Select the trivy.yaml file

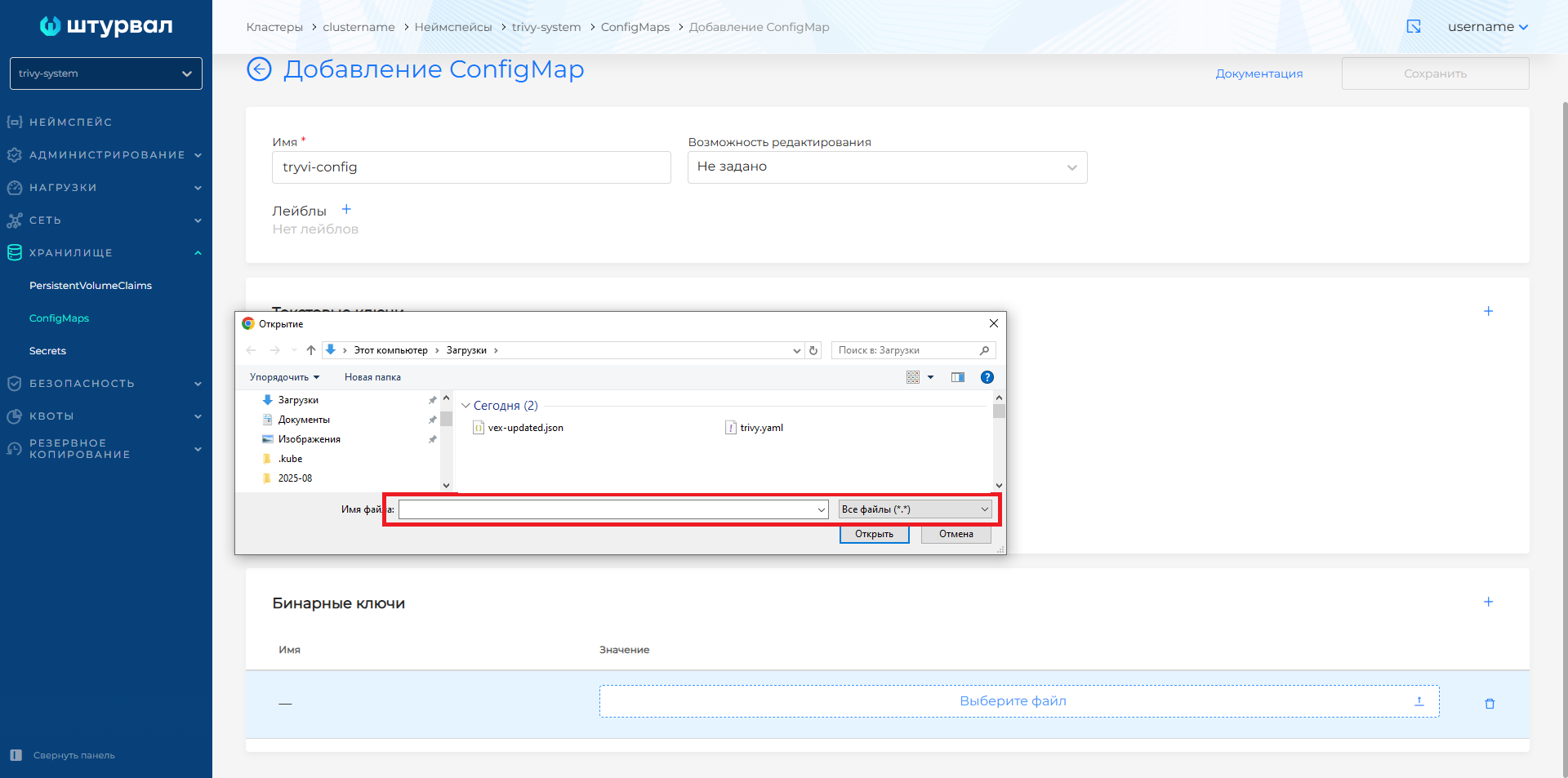pyautogui.click(x=760, y=427)
